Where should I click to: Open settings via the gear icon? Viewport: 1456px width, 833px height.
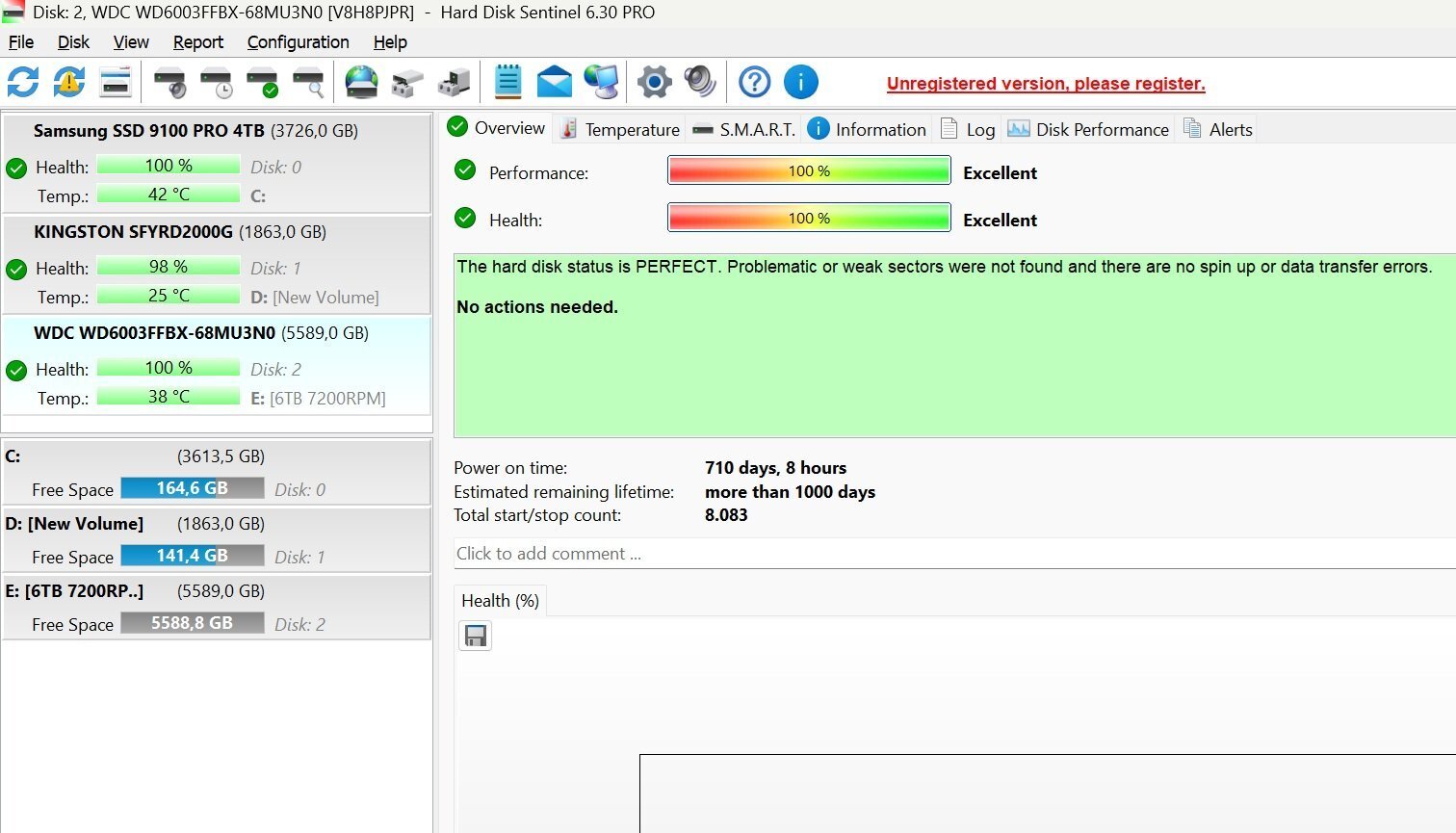point(654,82)
